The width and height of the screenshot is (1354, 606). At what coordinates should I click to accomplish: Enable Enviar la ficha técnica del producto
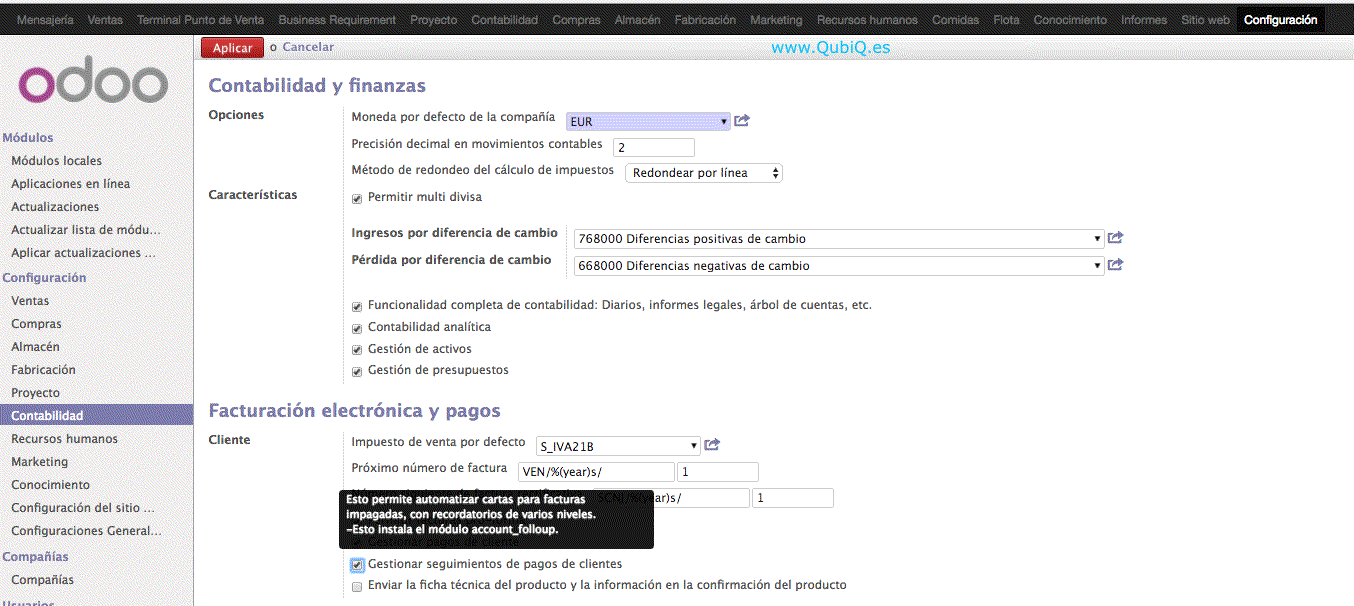[357, 586]
